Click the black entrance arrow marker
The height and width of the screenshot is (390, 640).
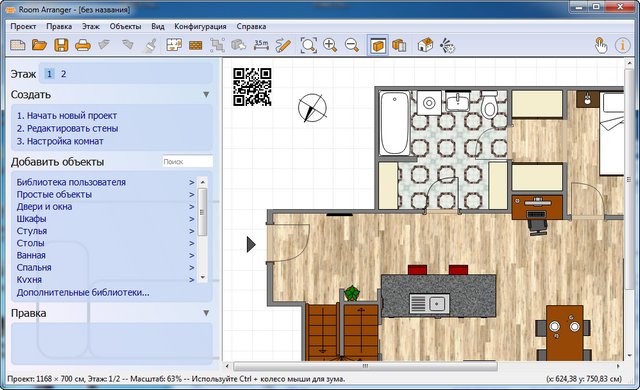click(251, 245)
